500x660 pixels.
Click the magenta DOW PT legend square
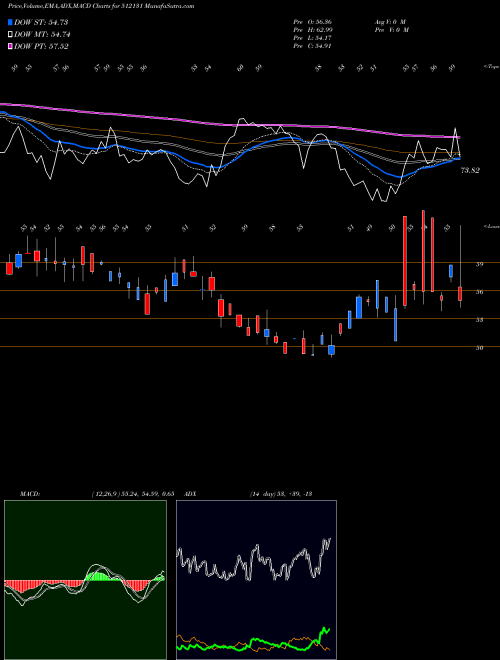tap(11, 47)
